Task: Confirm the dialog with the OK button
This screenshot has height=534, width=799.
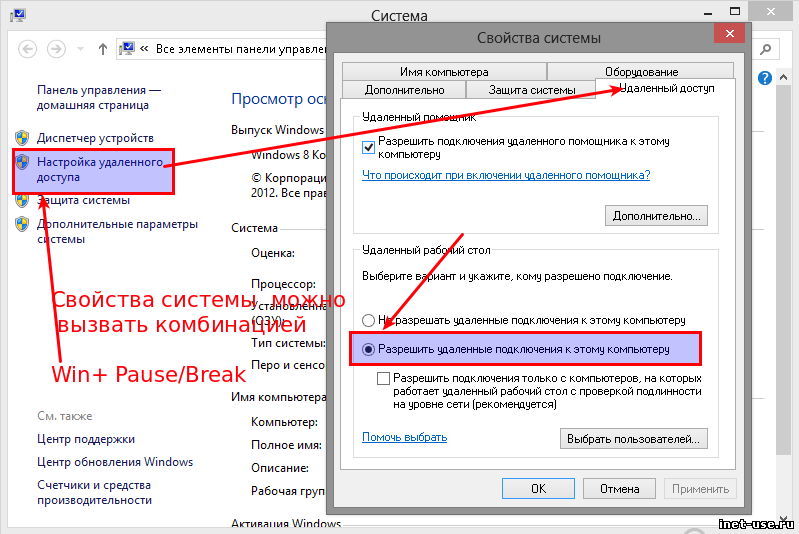Action: (539, 489)
